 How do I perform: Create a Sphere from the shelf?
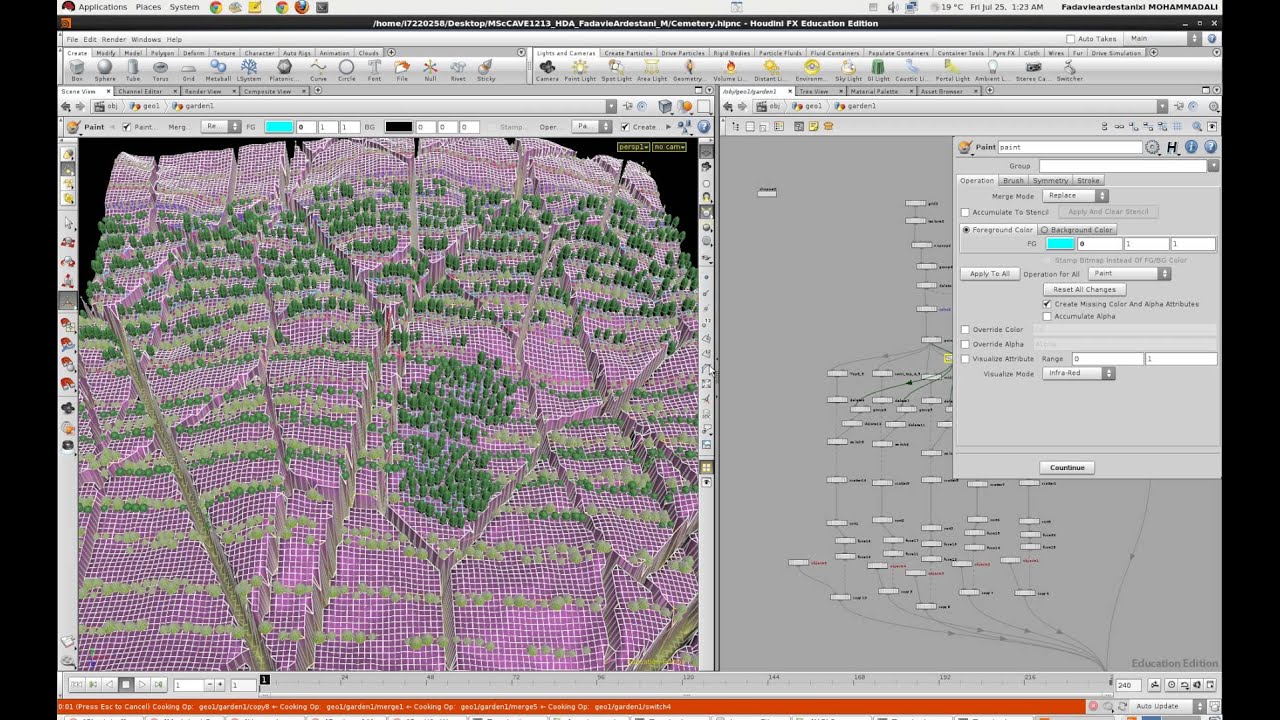[105, 70]
